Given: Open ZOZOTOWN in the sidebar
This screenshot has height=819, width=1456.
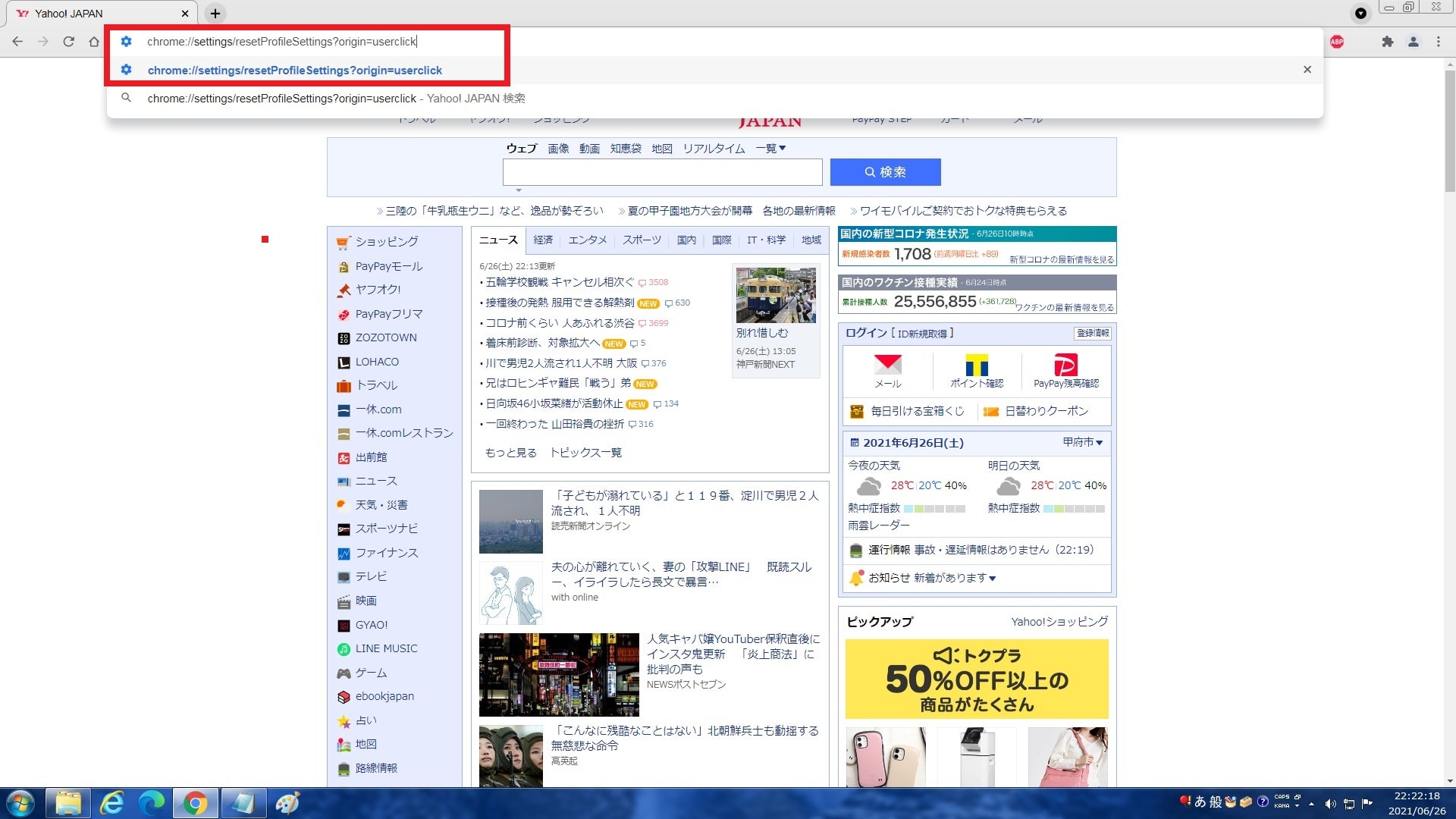Looking at the screenshot, I should tap(377, 338).
